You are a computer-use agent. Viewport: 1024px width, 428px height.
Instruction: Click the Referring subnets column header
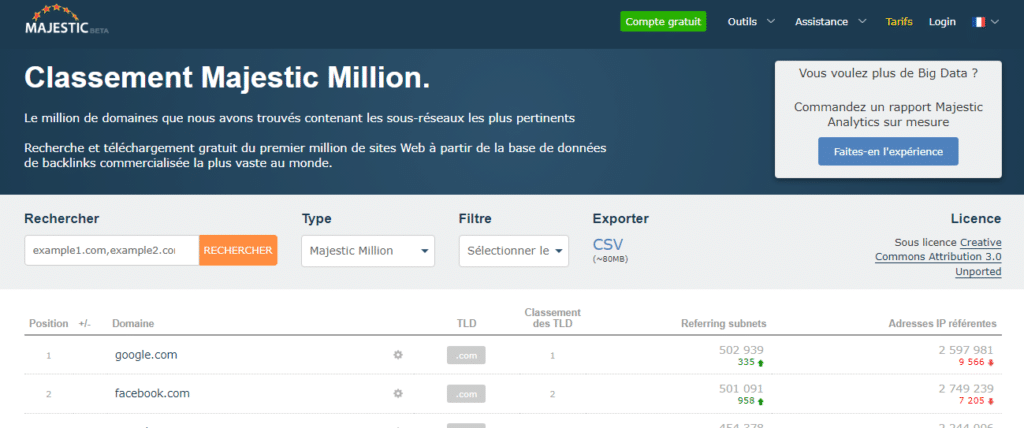point(724,323)
